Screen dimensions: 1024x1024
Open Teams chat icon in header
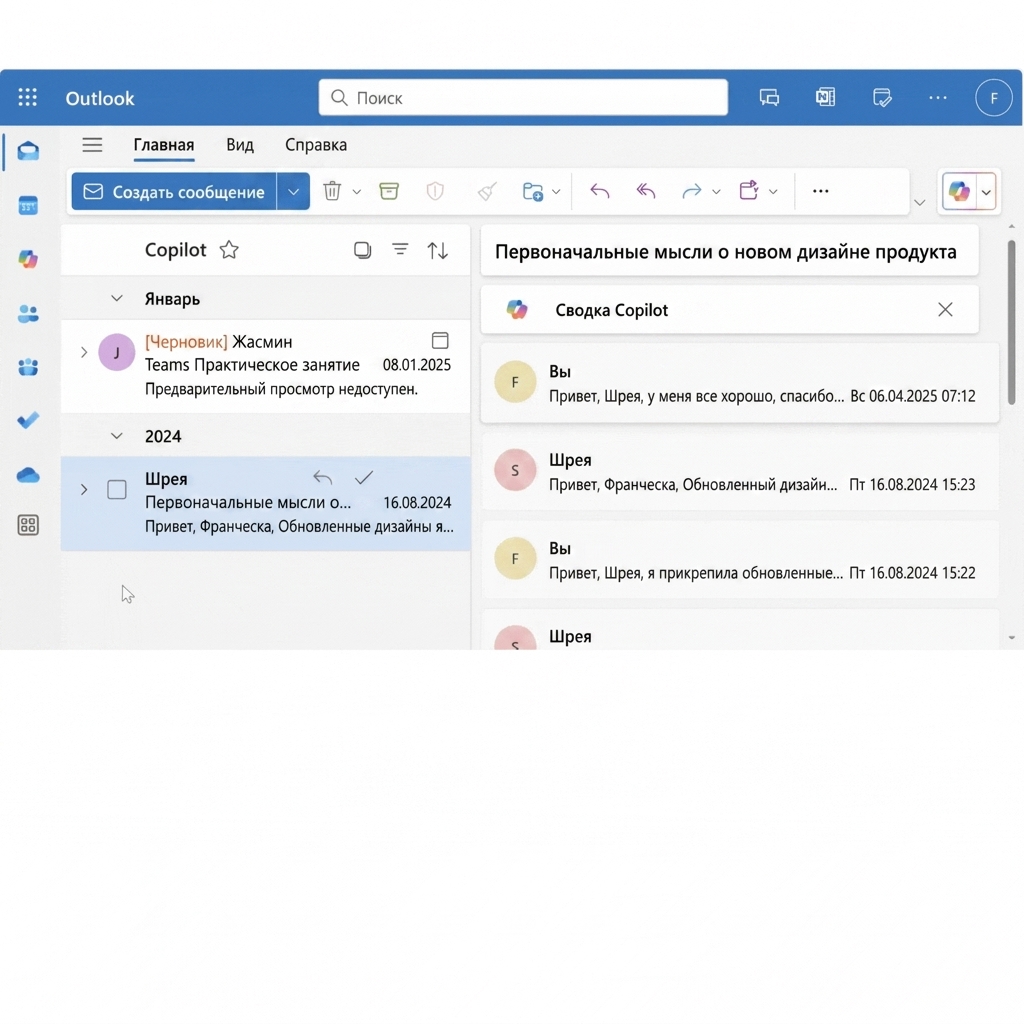click(769, 98)
